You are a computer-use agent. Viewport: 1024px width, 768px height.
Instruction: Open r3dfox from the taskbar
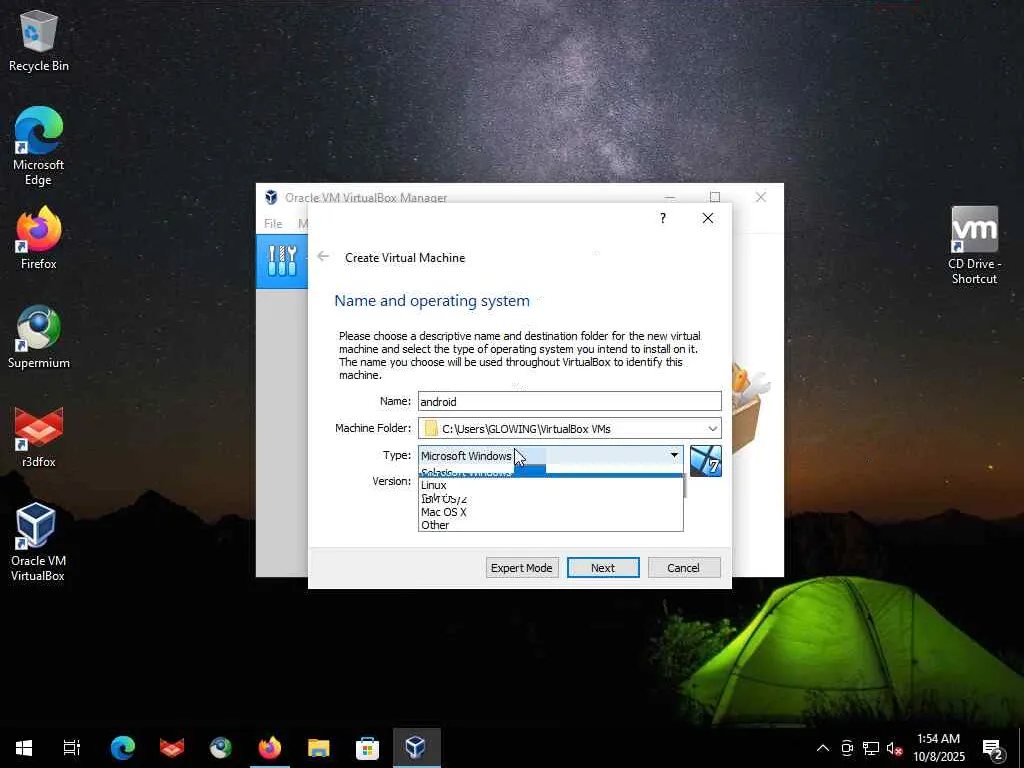coord(172,748)
